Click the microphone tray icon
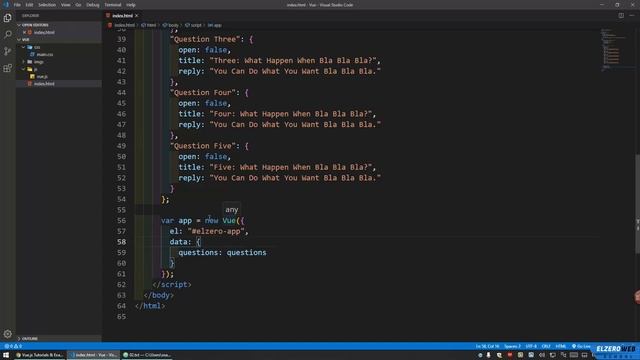The image size is (640, 360). tap(489, 355)
